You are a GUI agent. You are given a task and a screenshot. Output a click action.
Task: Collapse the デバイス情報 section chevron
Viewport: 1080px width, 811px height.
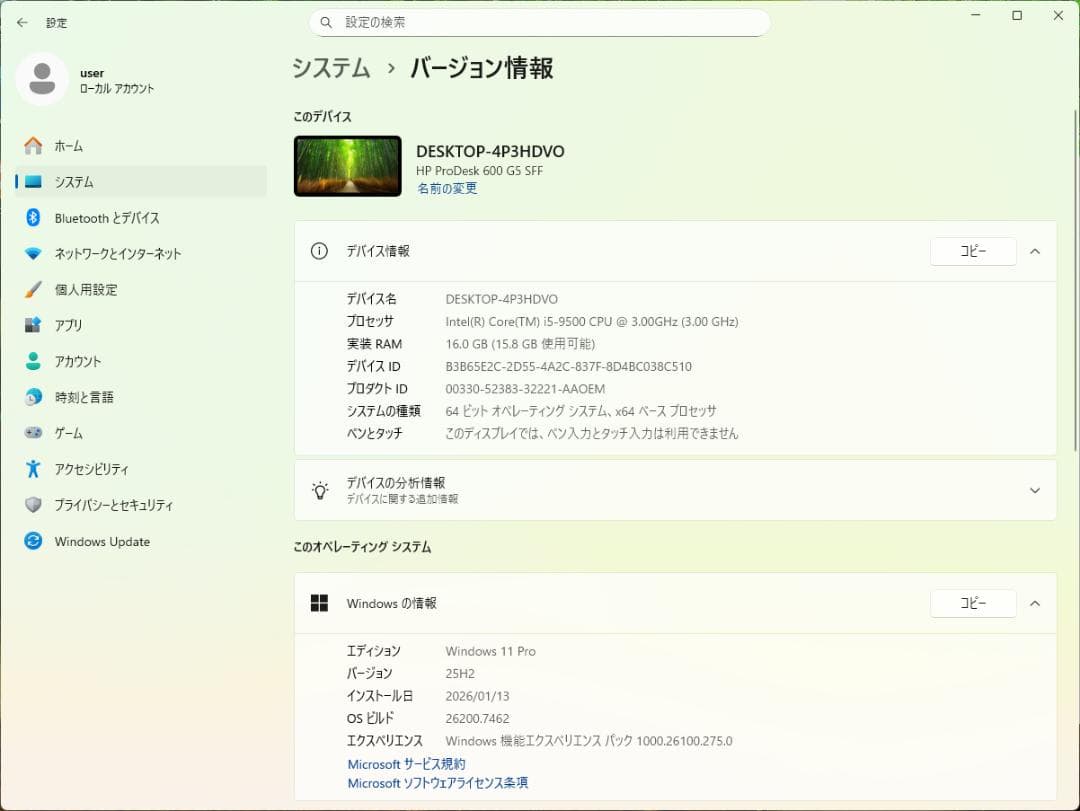(1035, 251)
